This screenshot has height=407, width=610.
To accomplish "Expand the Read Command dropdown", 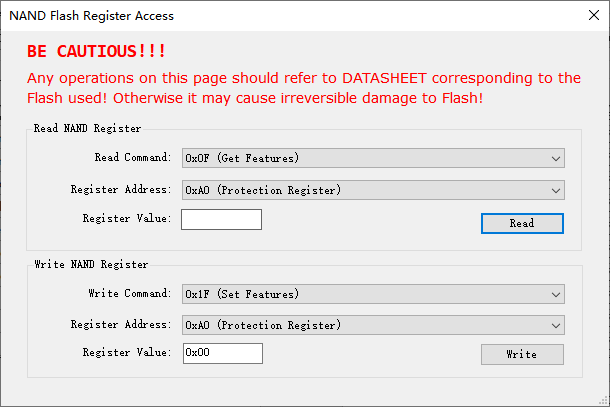I will 373,158.
